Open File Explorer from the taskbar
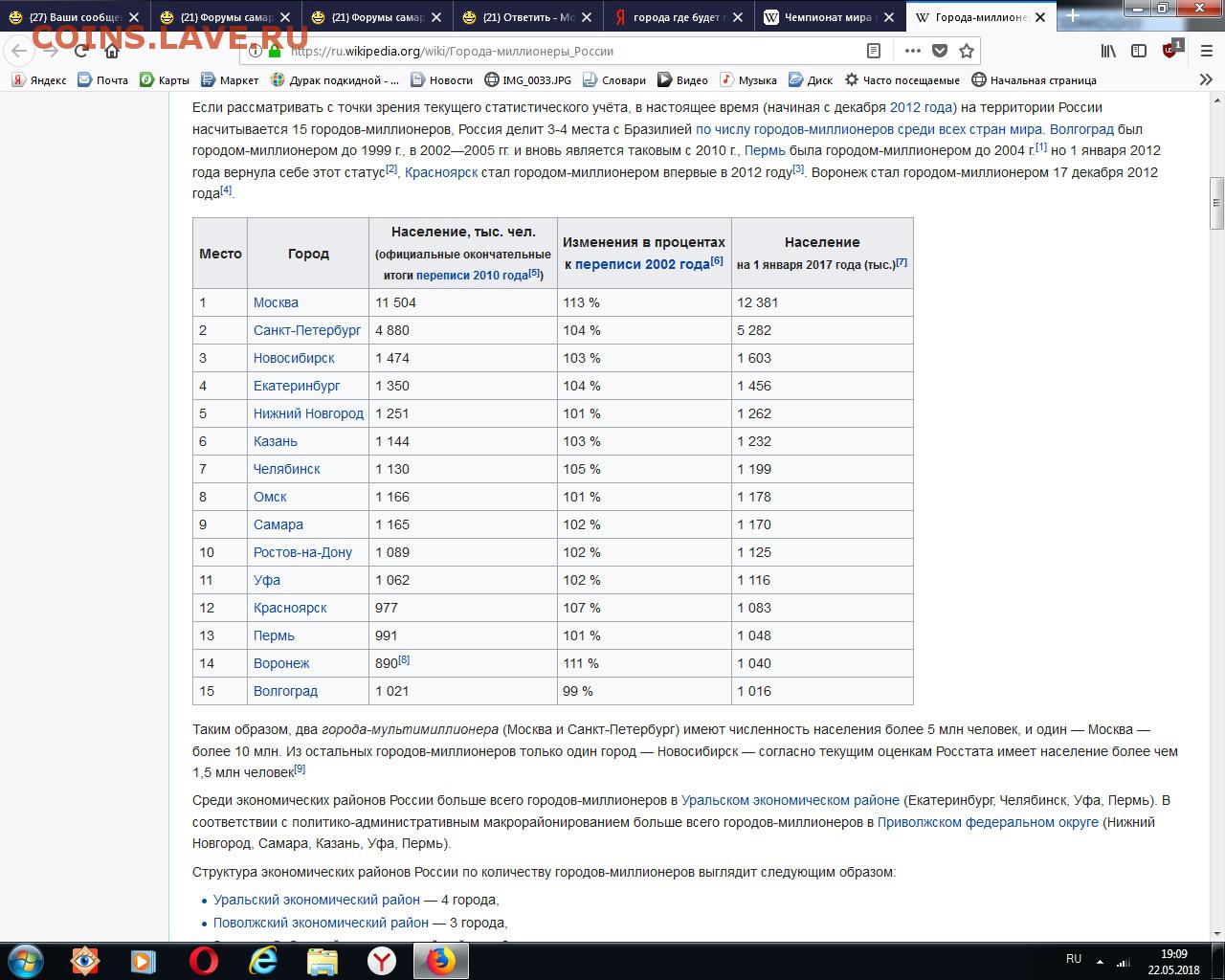 (323, 960)
